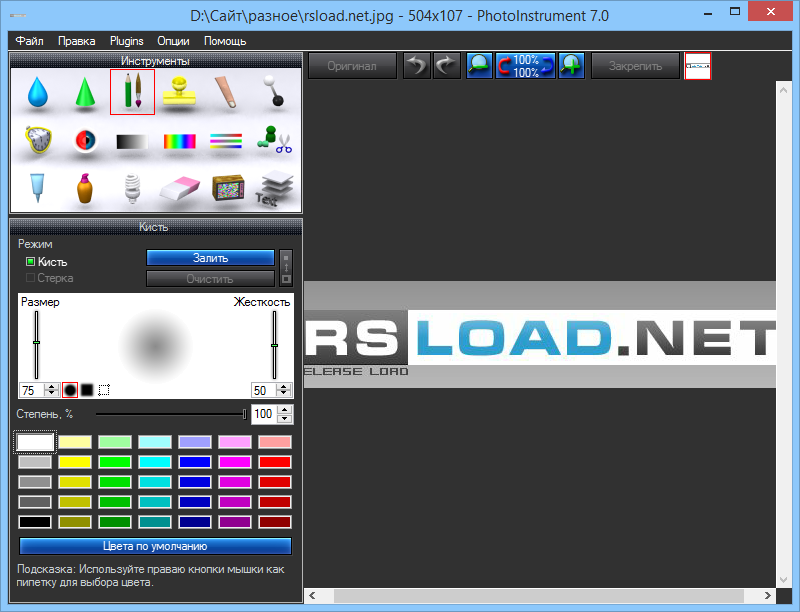Enable the Кисть mode checkbox
This screenshot has height=612, width=800.
coord(31,262)
